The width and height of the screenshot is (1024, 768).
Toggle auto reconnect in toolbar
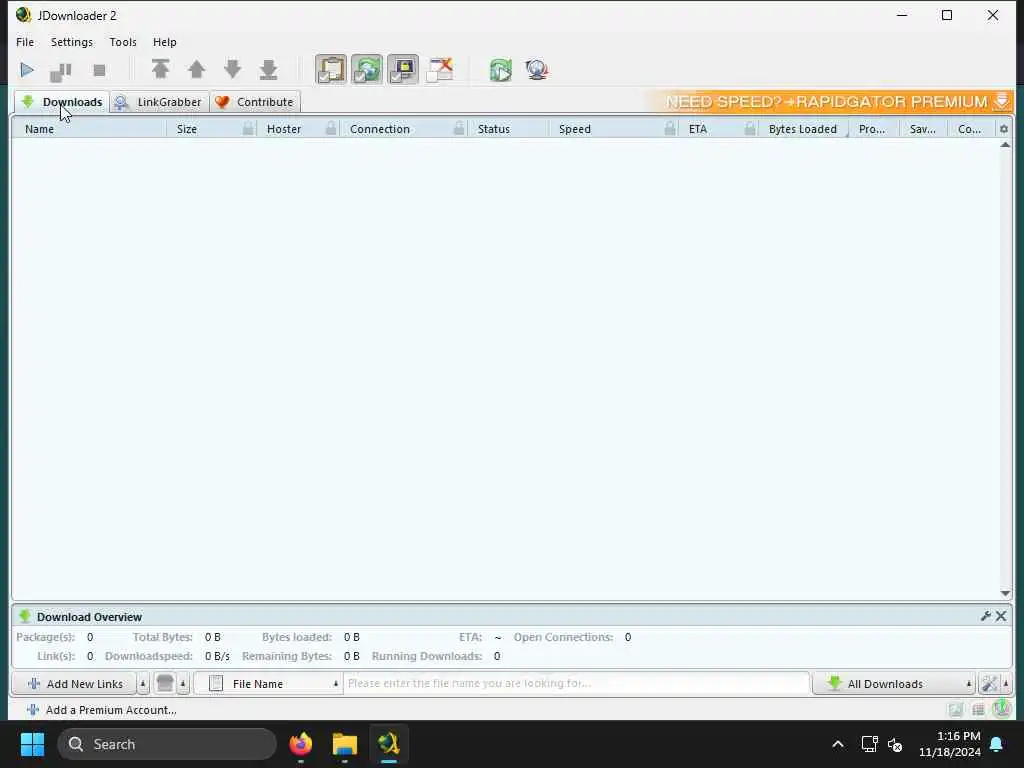tap(367, 69)
